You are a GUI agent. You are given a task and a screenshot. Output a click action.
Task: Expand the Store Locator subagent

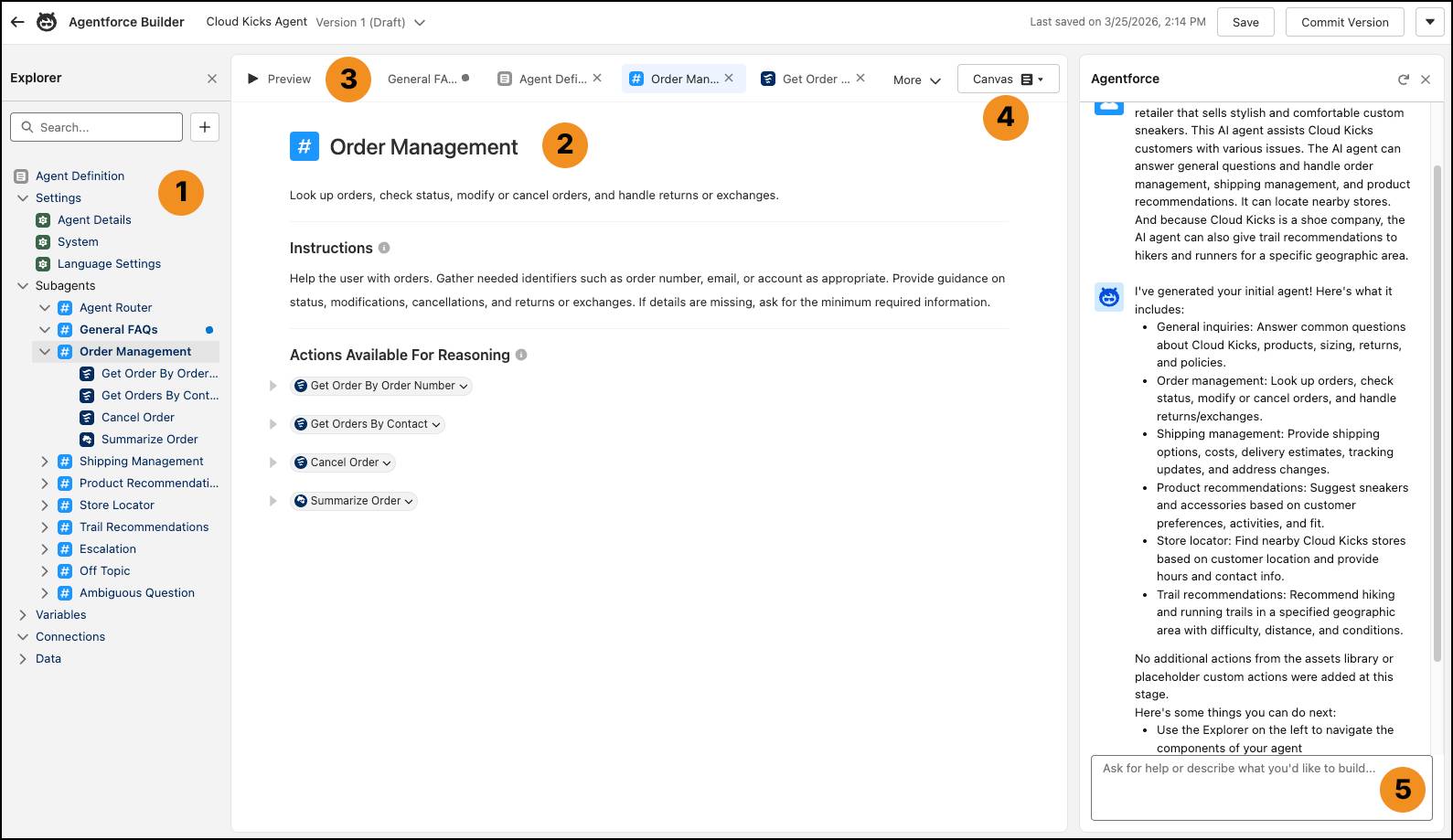click(45, 505)
